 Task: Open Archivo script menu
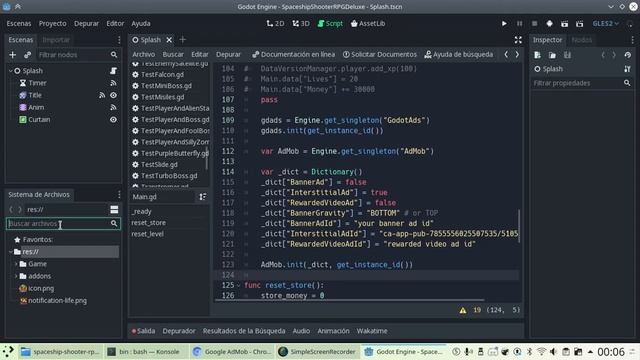(x=144, y=54)
